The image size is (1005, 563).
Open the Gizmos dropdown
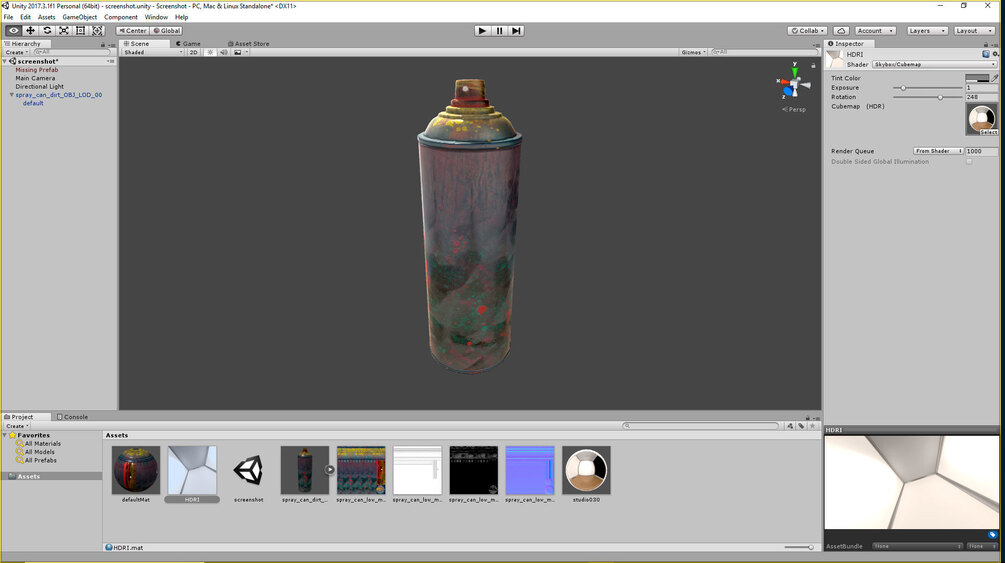pos(694,53)
